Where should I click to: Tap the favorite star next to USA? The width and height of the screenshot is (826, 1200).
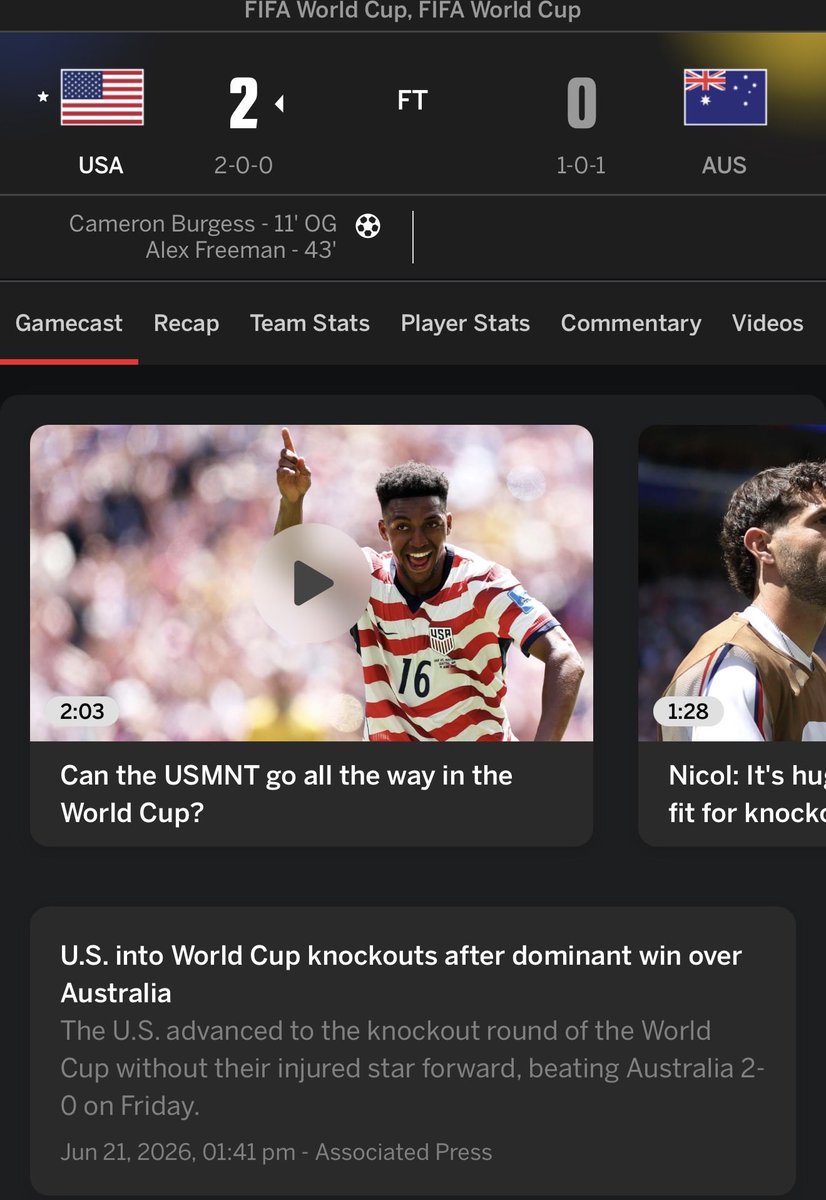tap(42, 98)
